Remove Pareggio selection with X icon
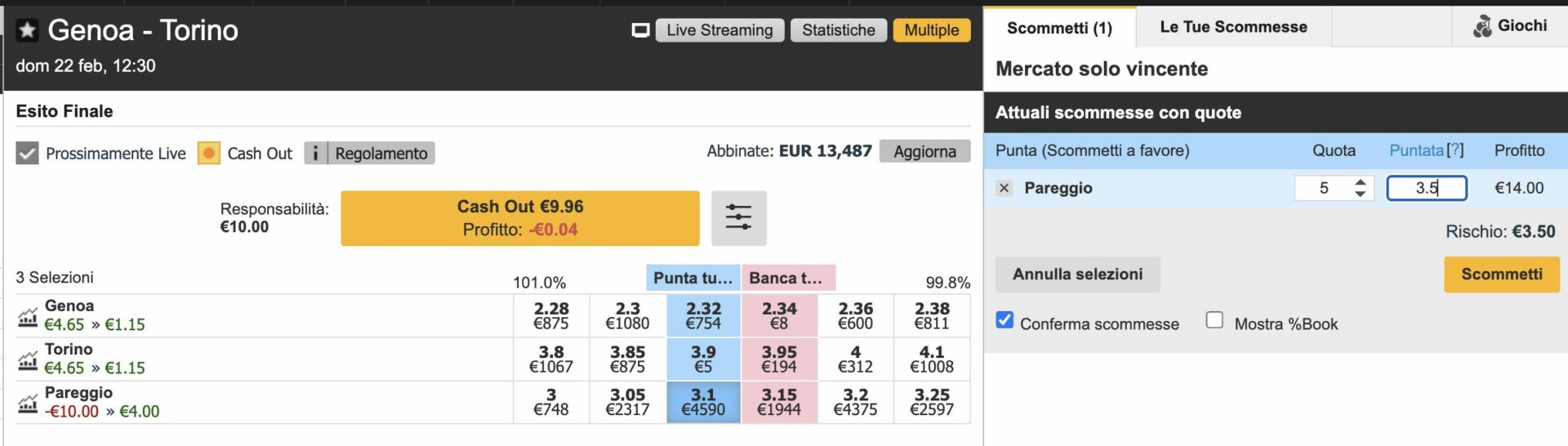 click(x=1004, y=188)
